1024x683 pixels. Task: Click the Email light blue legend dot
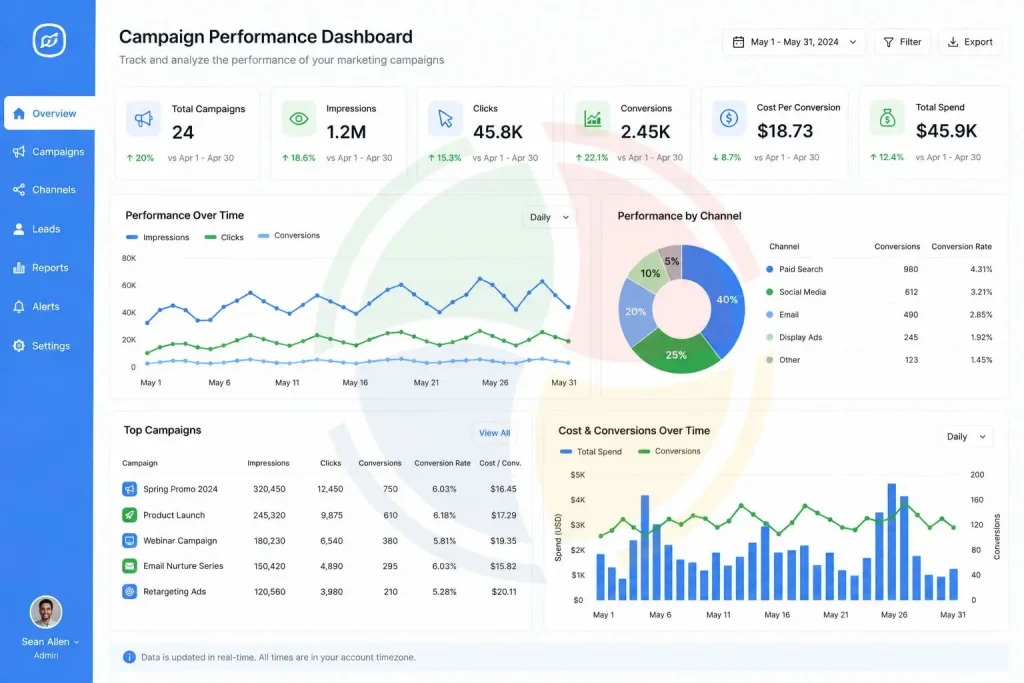click(769, 315)
